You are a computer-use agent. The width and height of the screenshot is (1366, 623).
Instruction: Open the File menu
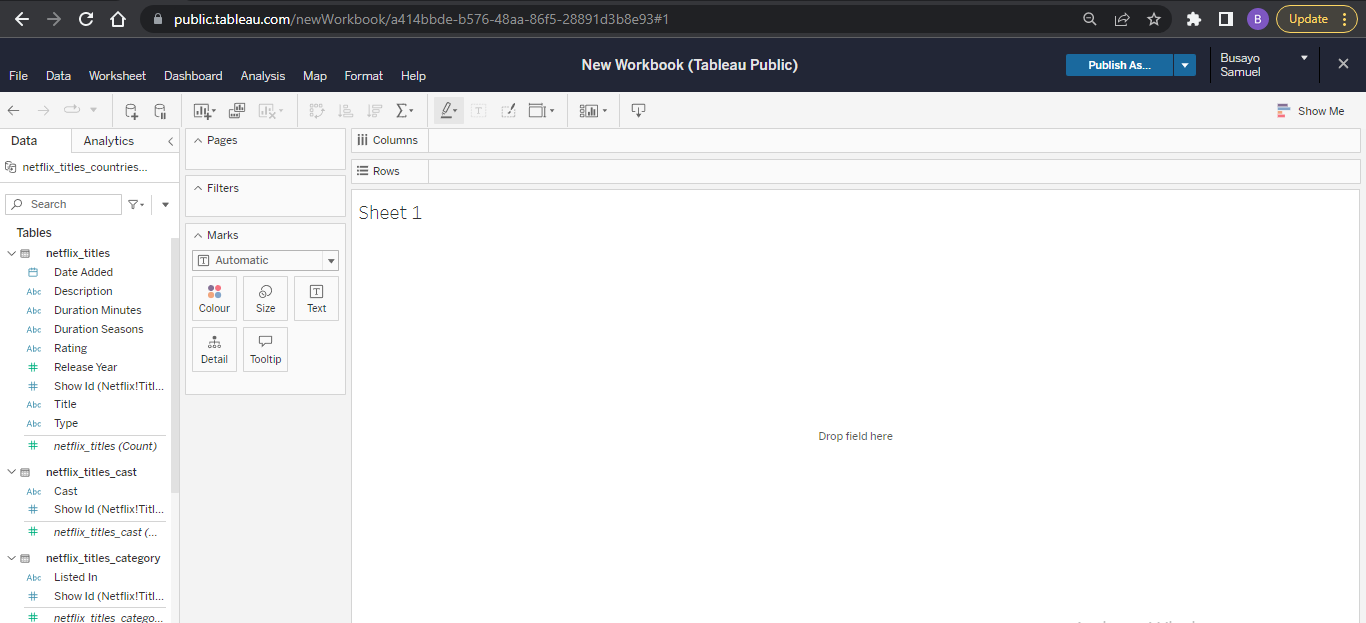pos(19,76)
